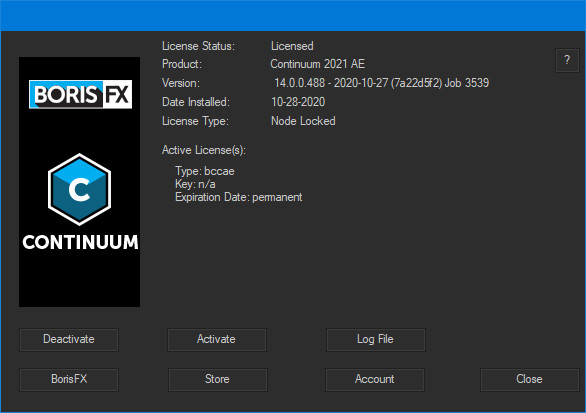
Task: Select 'Expiration Date: permanent' line
Action: (x=238, y=197)
